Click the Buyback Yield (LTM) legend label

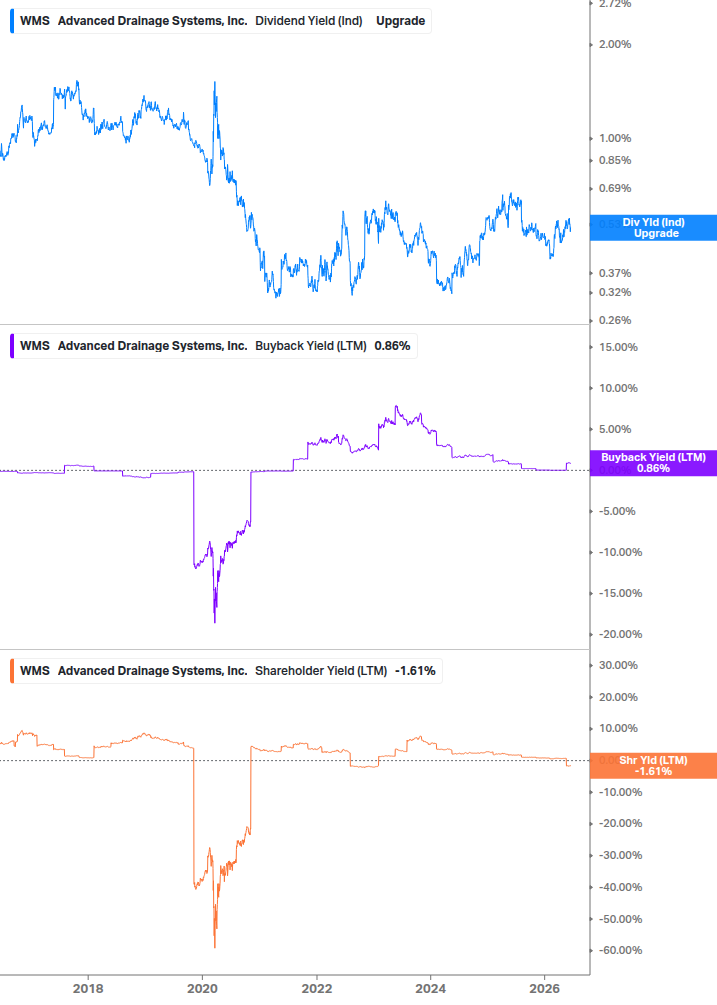(311, 346)
